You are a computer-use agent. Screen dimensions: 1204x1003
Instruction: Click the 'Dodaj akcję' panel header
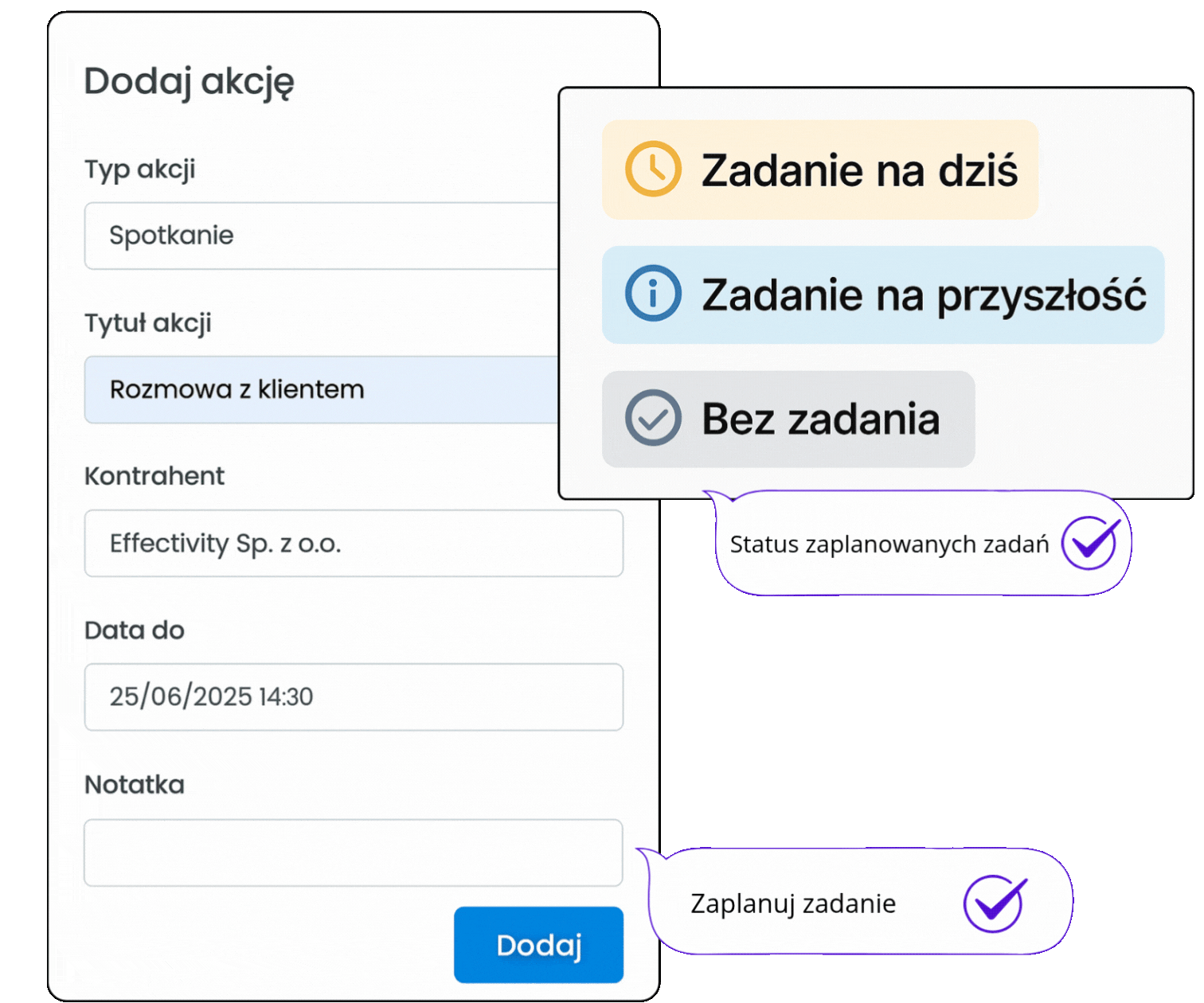(190, 80)
